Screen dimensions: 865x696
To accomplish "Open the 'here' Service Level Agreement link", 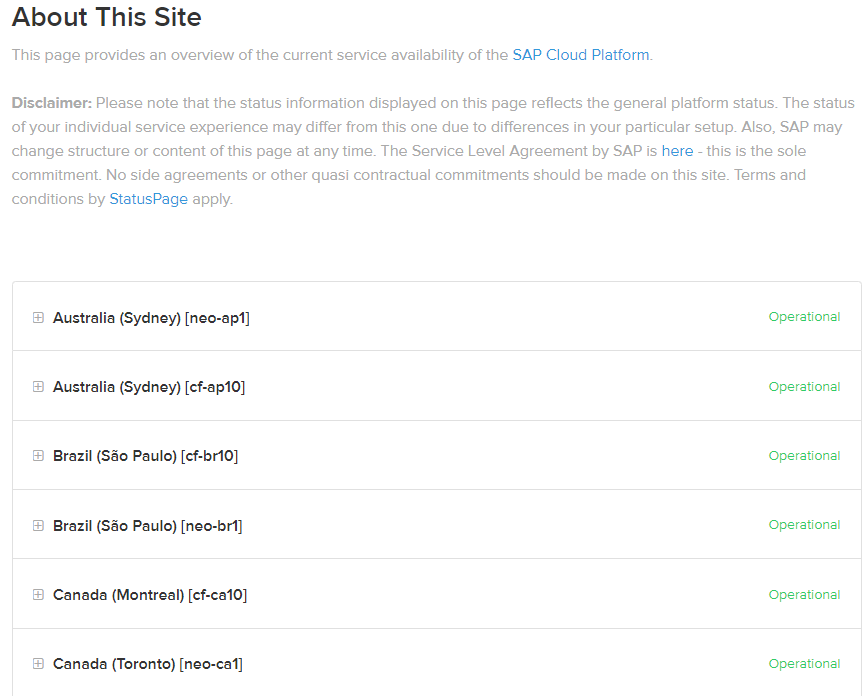I will [x=677, y=151].
